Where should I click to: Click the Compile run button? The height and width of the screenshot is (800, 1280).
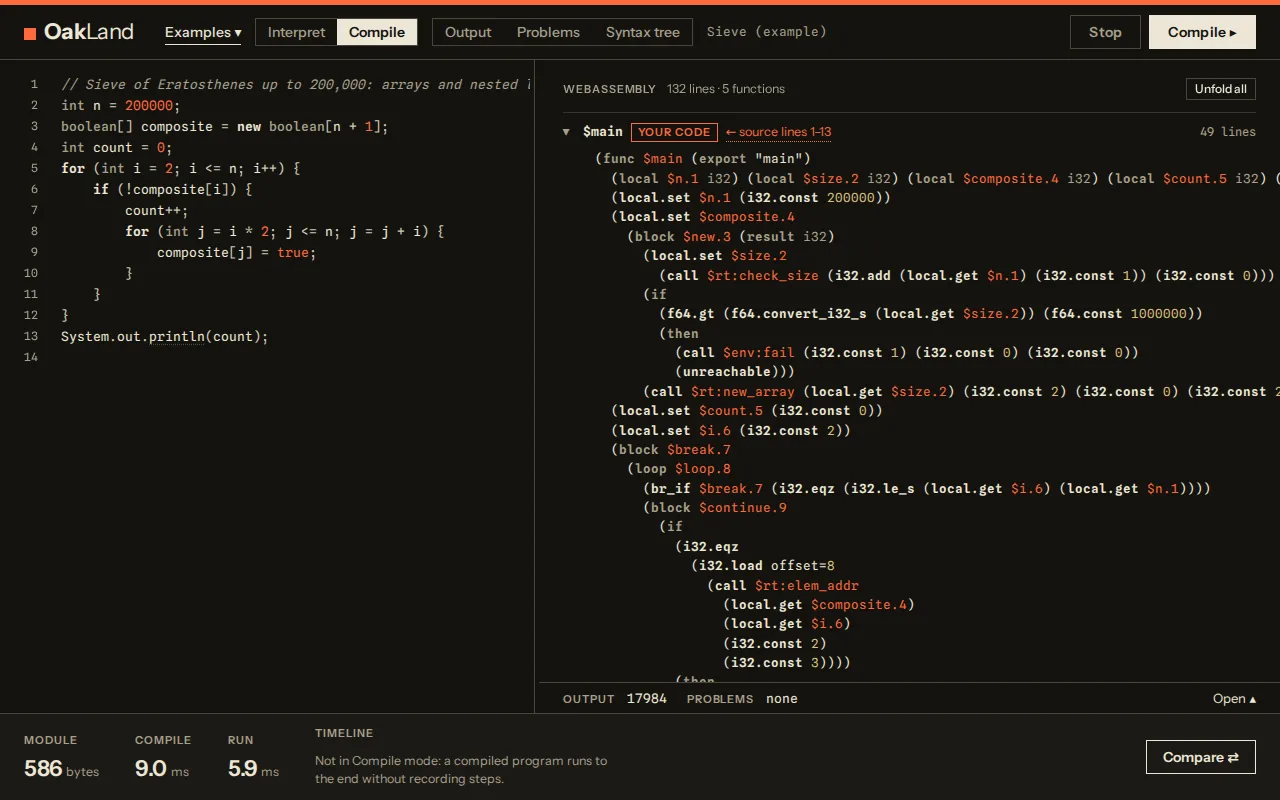click(x=1202, y=32)
